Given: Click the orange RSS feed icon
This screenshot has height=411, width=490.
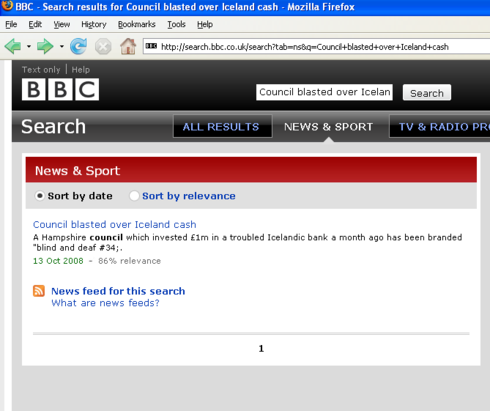Looking at the screenshot, I should tap(39, 291).
